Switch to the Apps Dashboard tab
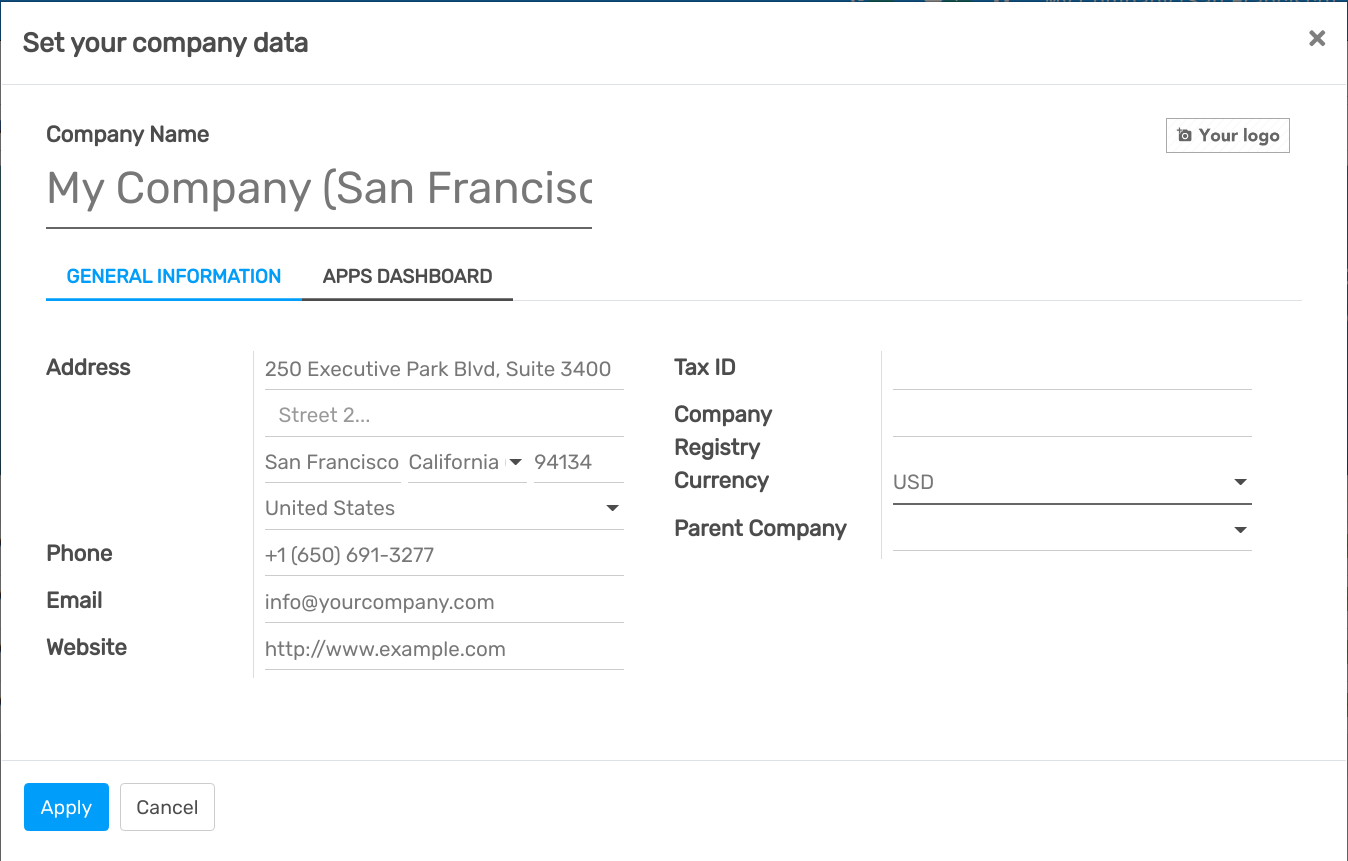Viewport: 1348px width, 861px height. (x=407, y=276)
